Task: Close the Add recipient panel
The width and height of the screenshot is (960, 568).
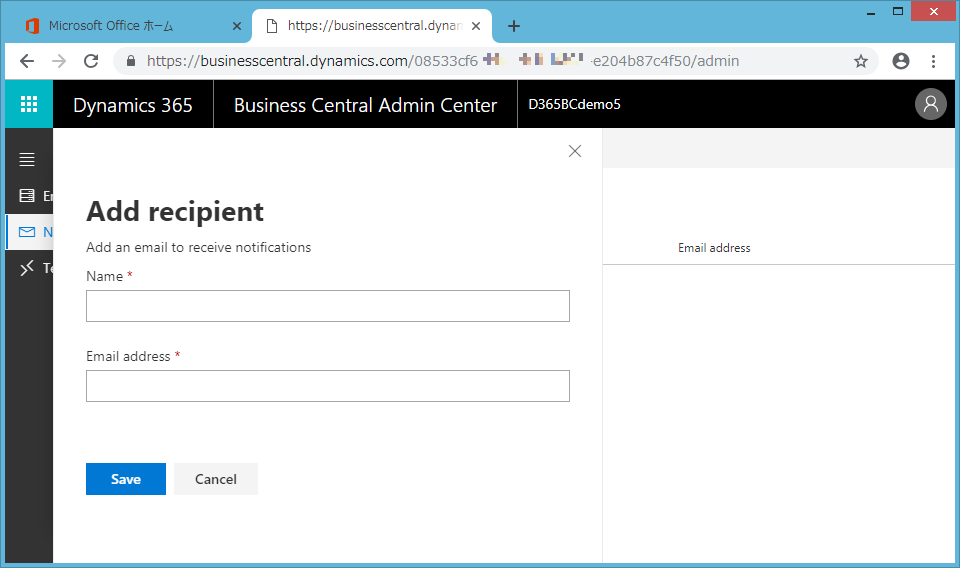Action: pyautogui.click(x=574, y=151)
